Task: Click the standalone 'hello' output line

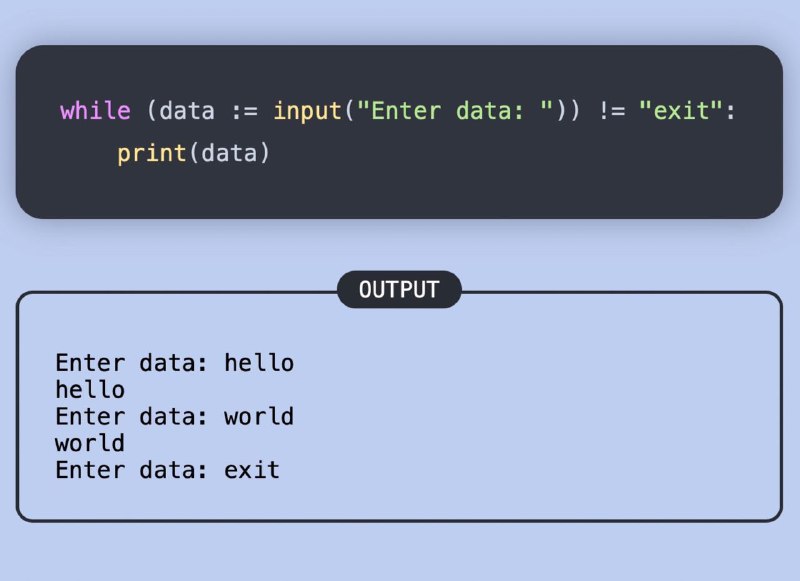Action: pos(90,390)
